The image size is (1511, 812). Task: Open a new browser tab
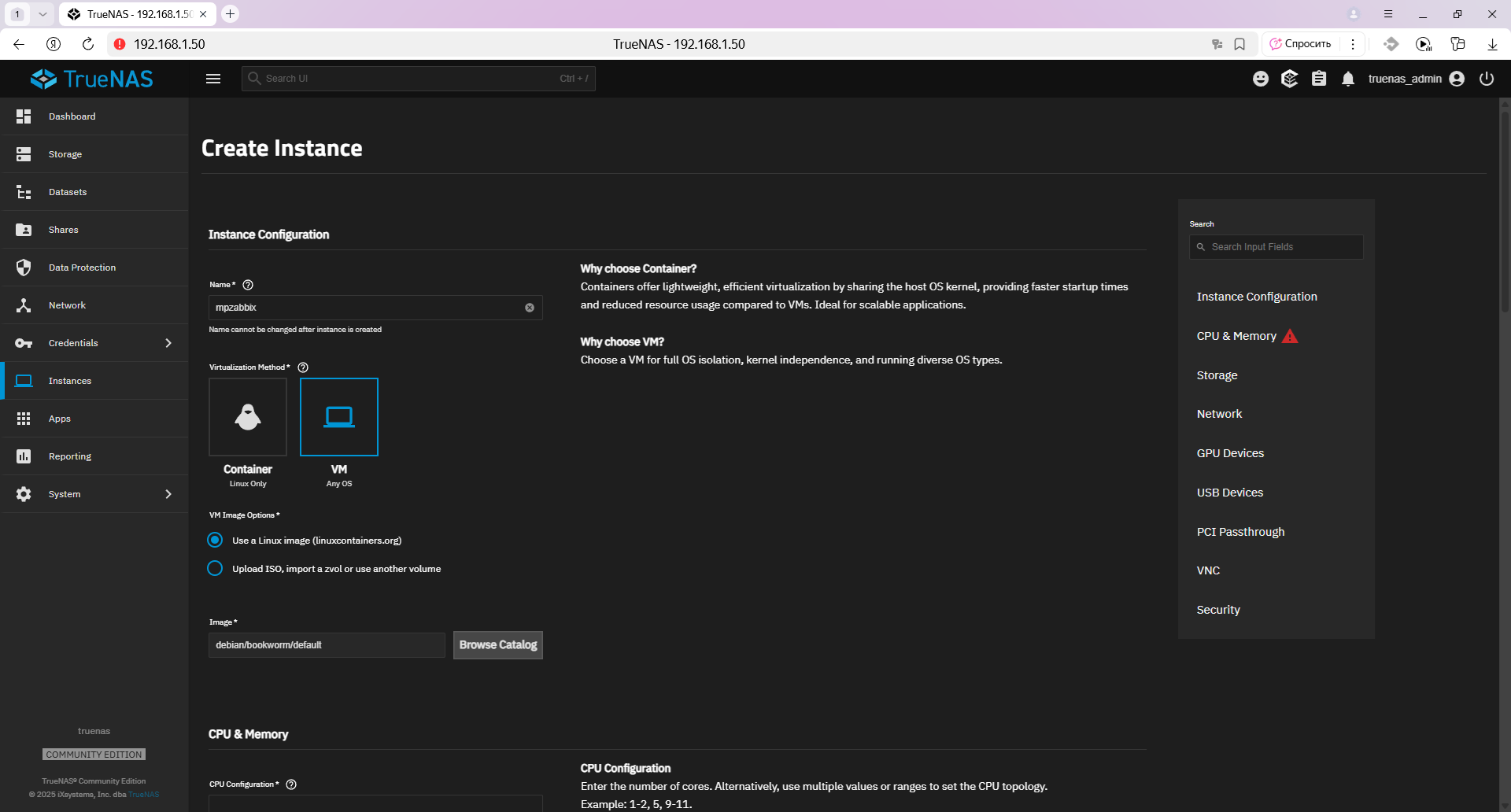tap(230, 14)
